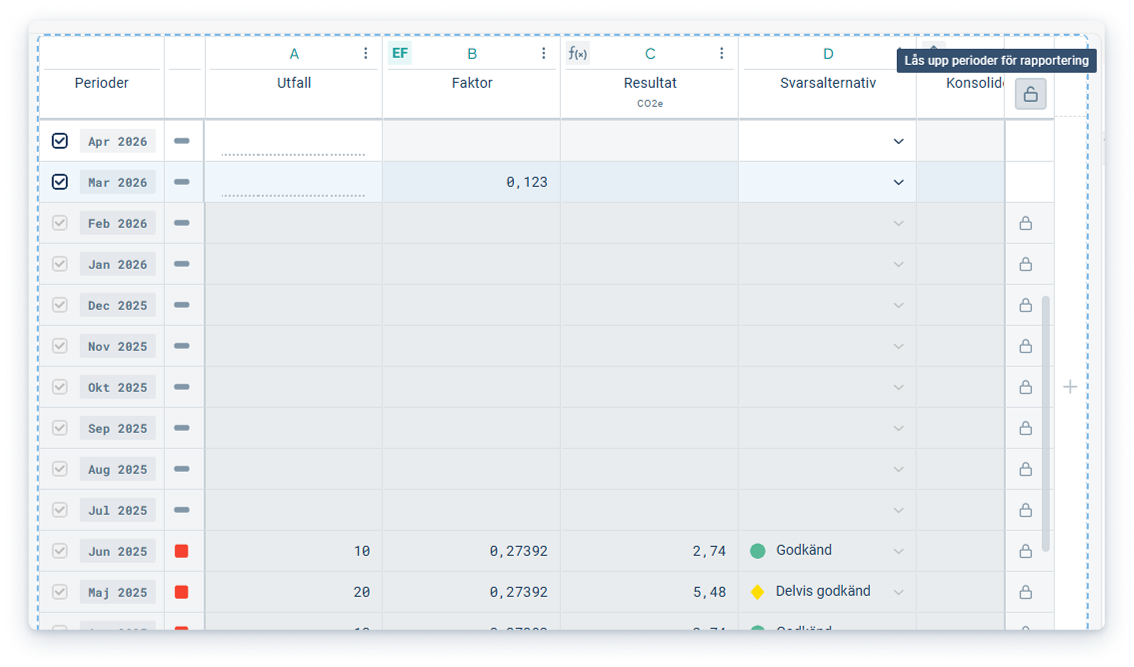This screenshot has height=667, width=1134.
Task: Click the EF emission factor icon
Action: pos(399,54)
